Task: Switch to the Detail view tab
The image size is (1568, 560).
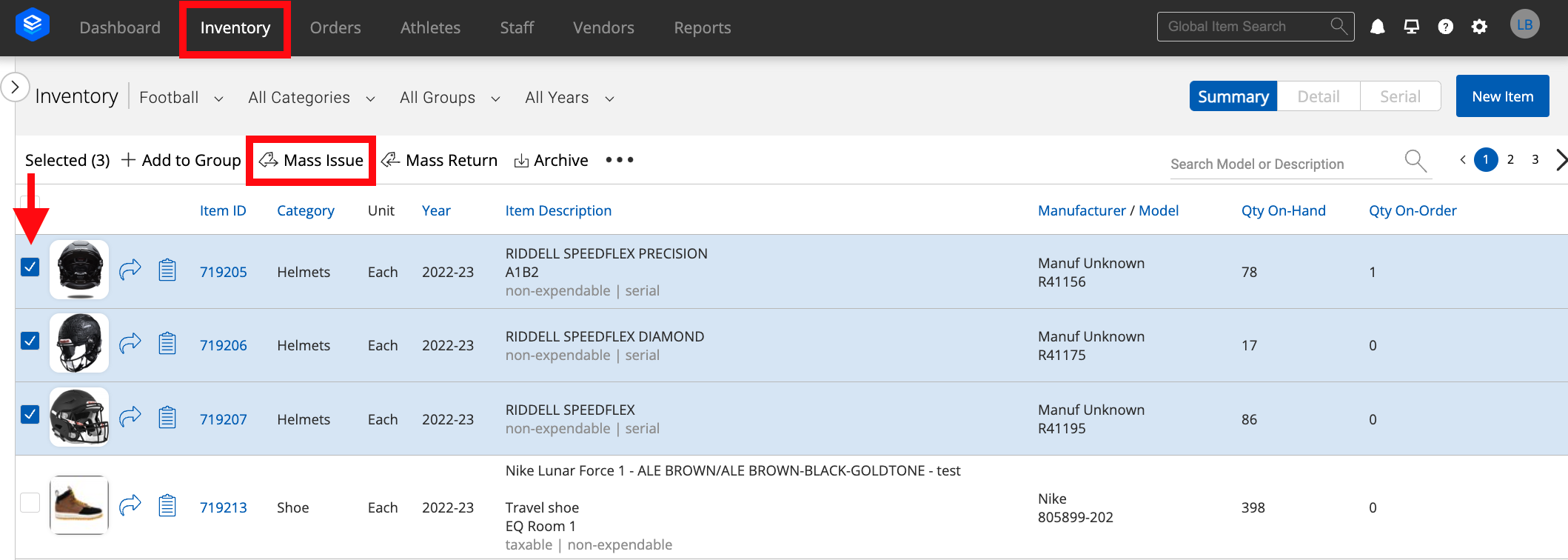Action: (1319, 96)
